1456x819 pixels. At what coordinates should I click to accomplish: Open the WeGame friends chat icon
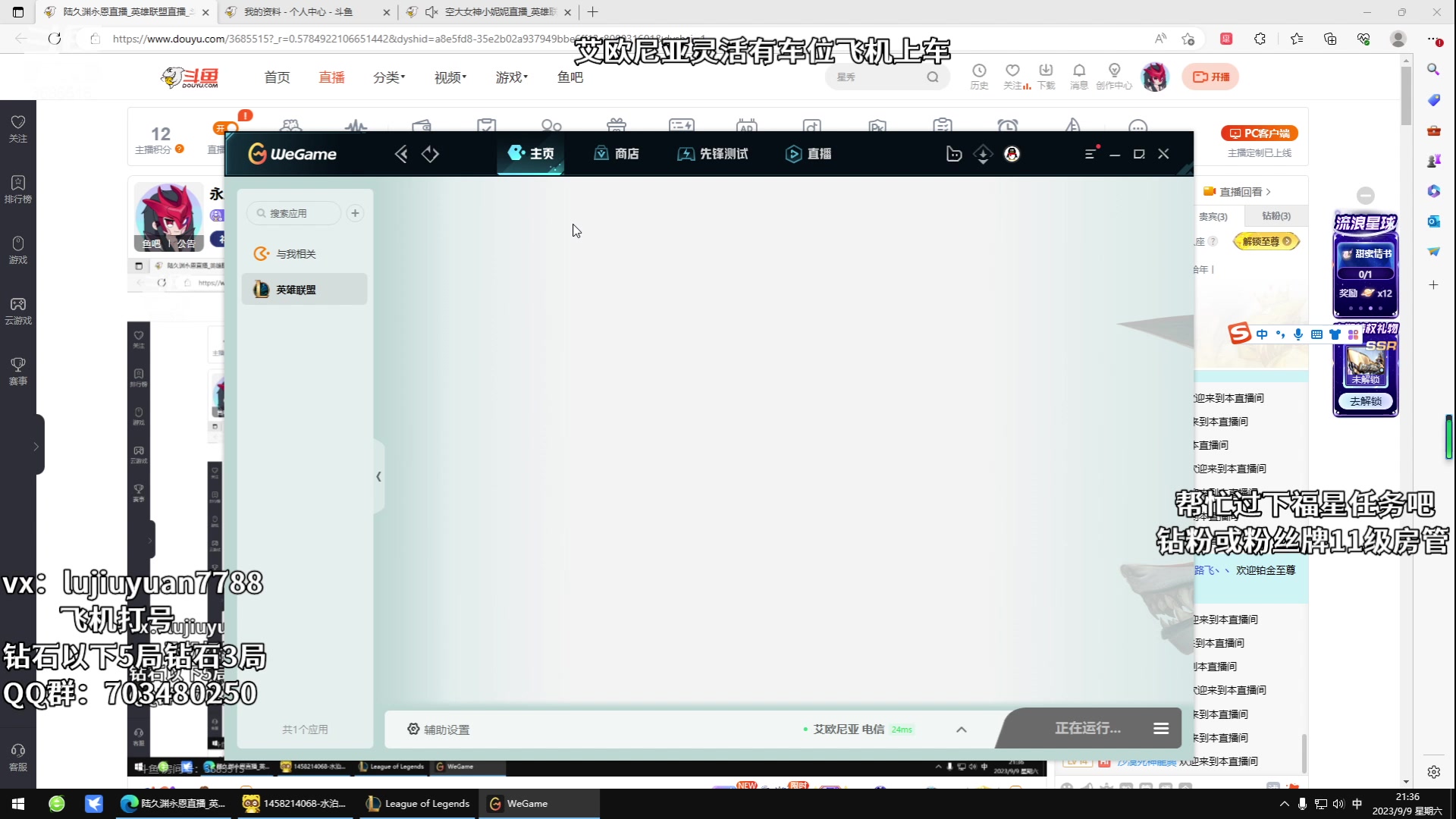point(954,155)
